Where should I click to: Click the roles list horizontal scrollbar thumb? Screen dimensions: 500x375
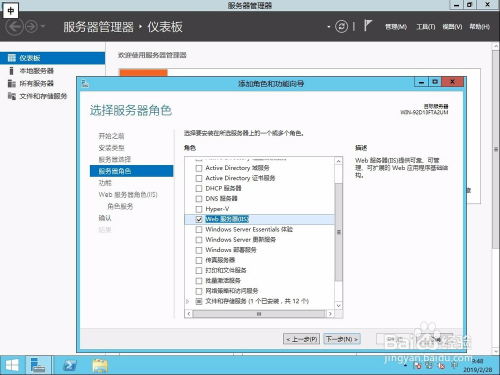coord(259,314)
